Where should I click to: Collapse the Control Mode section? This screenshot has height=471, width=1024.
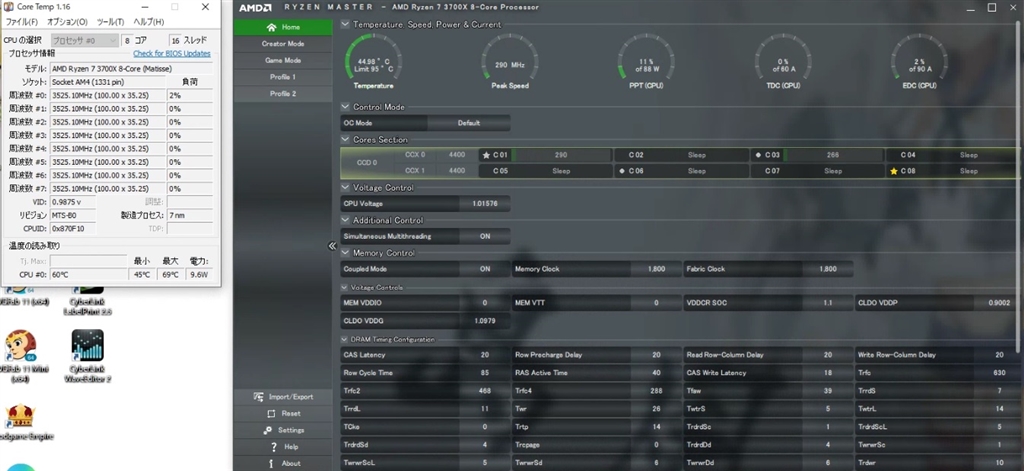point(345,107)
